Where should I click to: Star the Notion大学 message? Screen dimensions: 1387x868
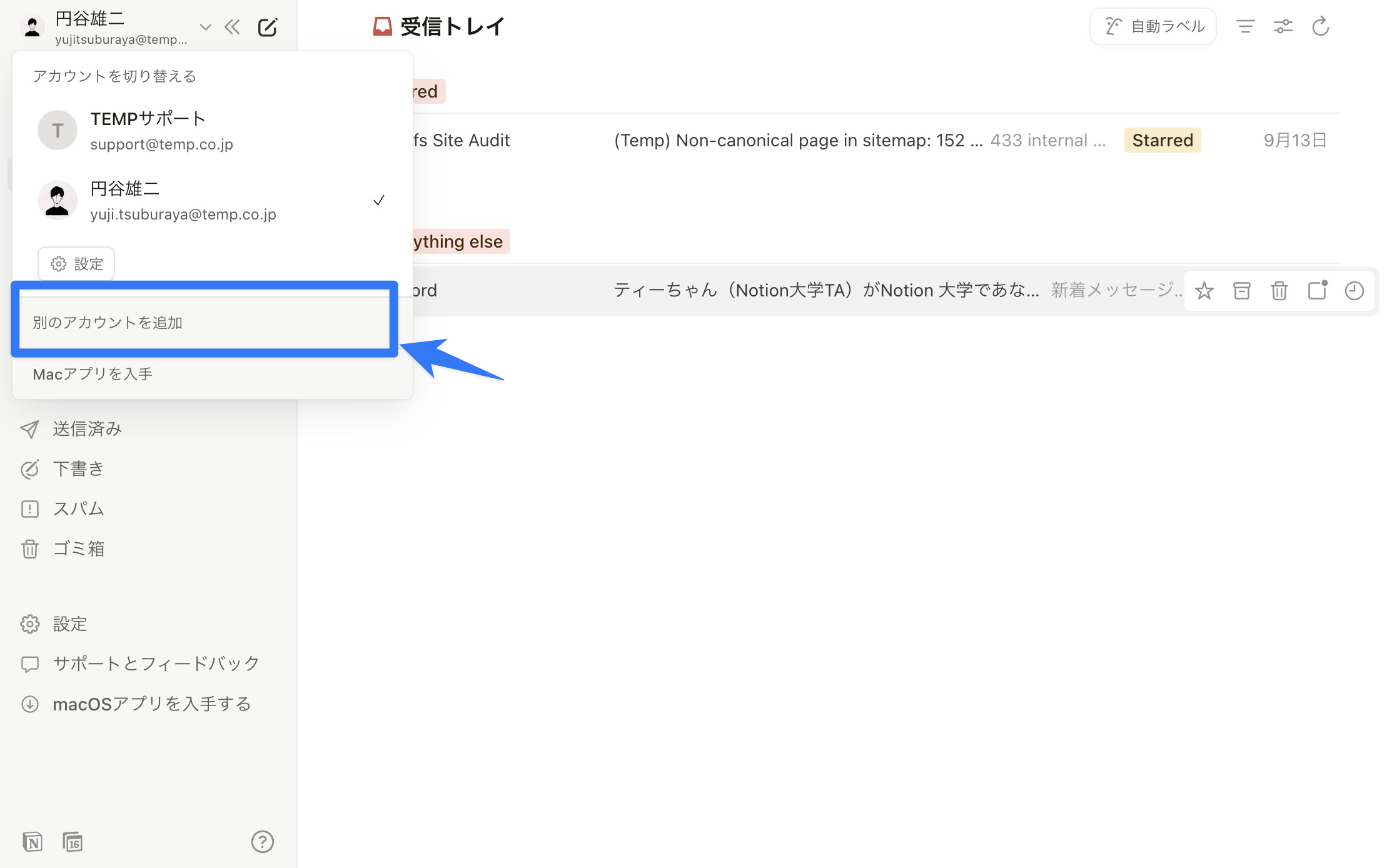pyautogui.click(x=1204, y=291)
